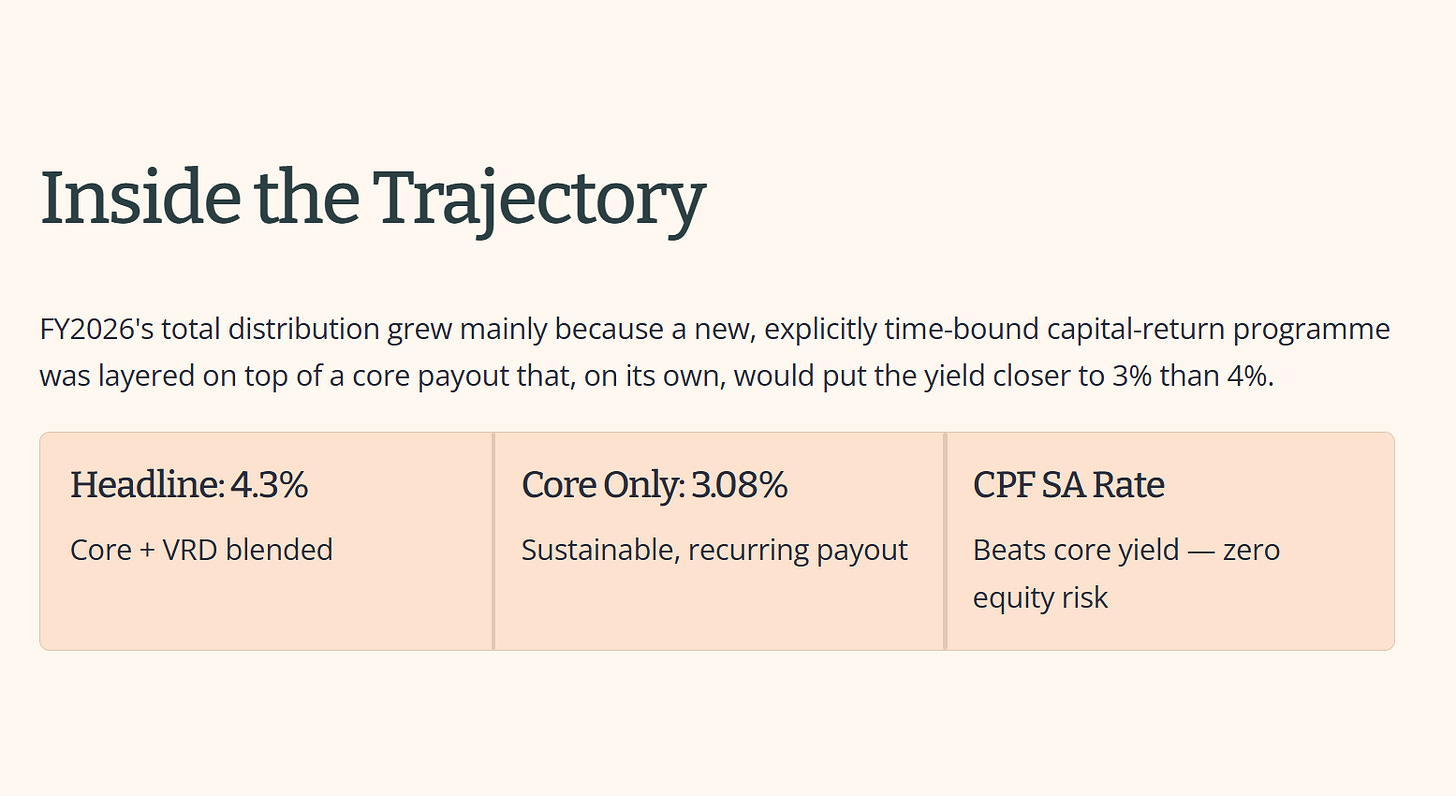The image size is (1456, 796).
Task: Click the "Inside the Trajectory" title
Action: click(x=372, y=198)
